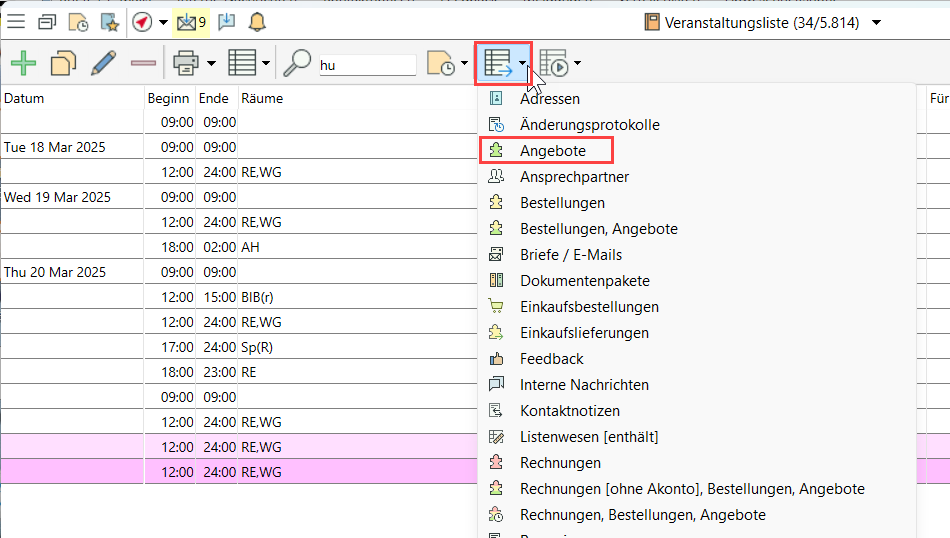Viewport: 950px width, 538px height.
Task: Click the pencil edit icon
Action: pyautogui.click(x=103, y=65)
